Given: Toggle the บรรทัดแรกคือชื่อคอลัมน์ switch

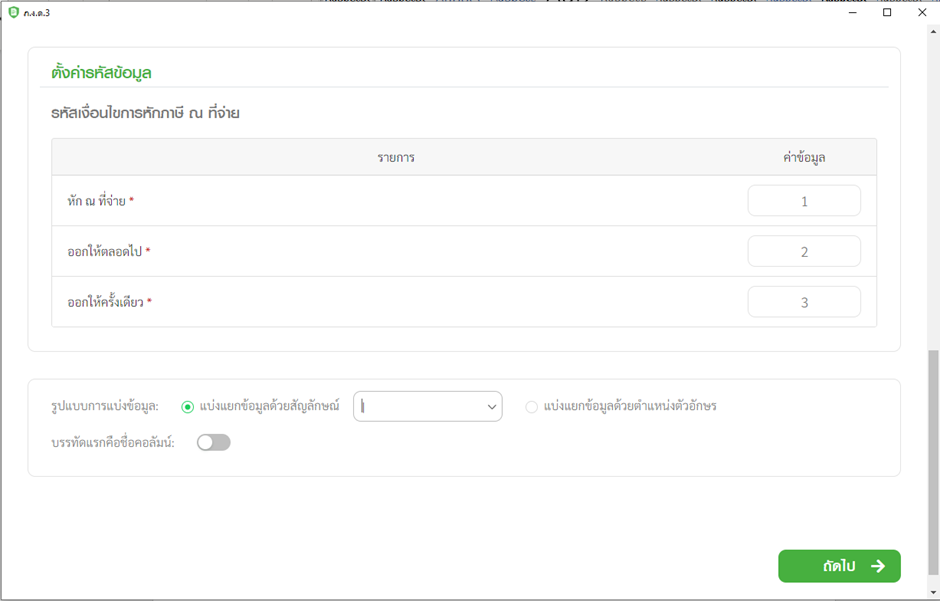Looking at the screenshot, I should pyautogui.click(x=213, y=442).
